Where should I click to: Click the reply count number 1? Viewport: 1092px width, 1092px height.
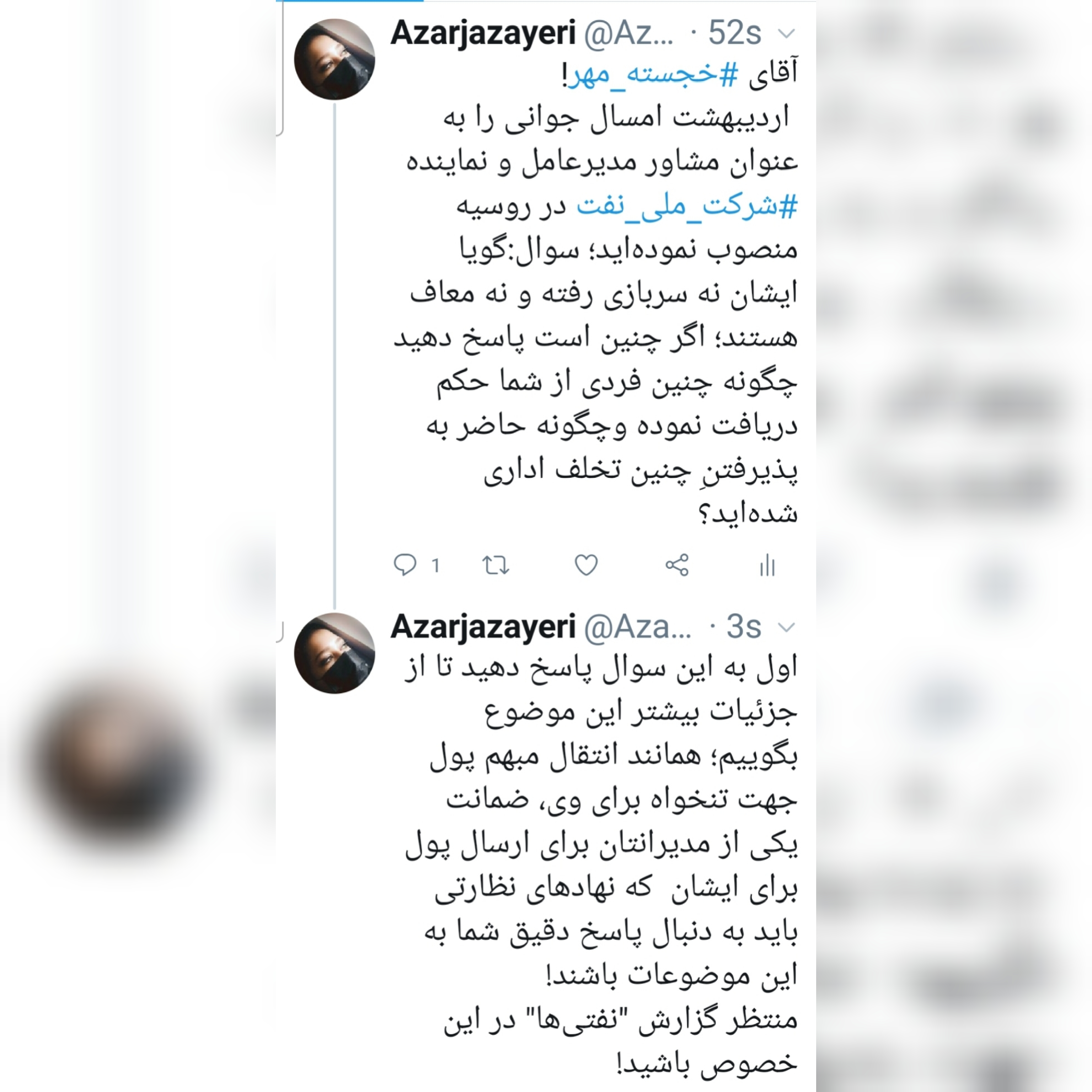coord(435,565)
